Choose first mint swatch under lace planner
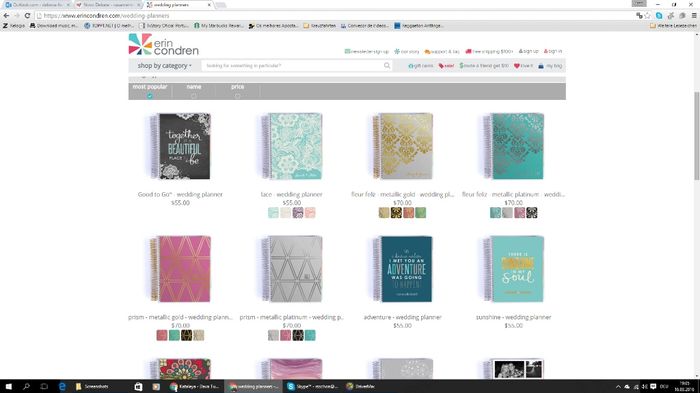 [273, 213]
